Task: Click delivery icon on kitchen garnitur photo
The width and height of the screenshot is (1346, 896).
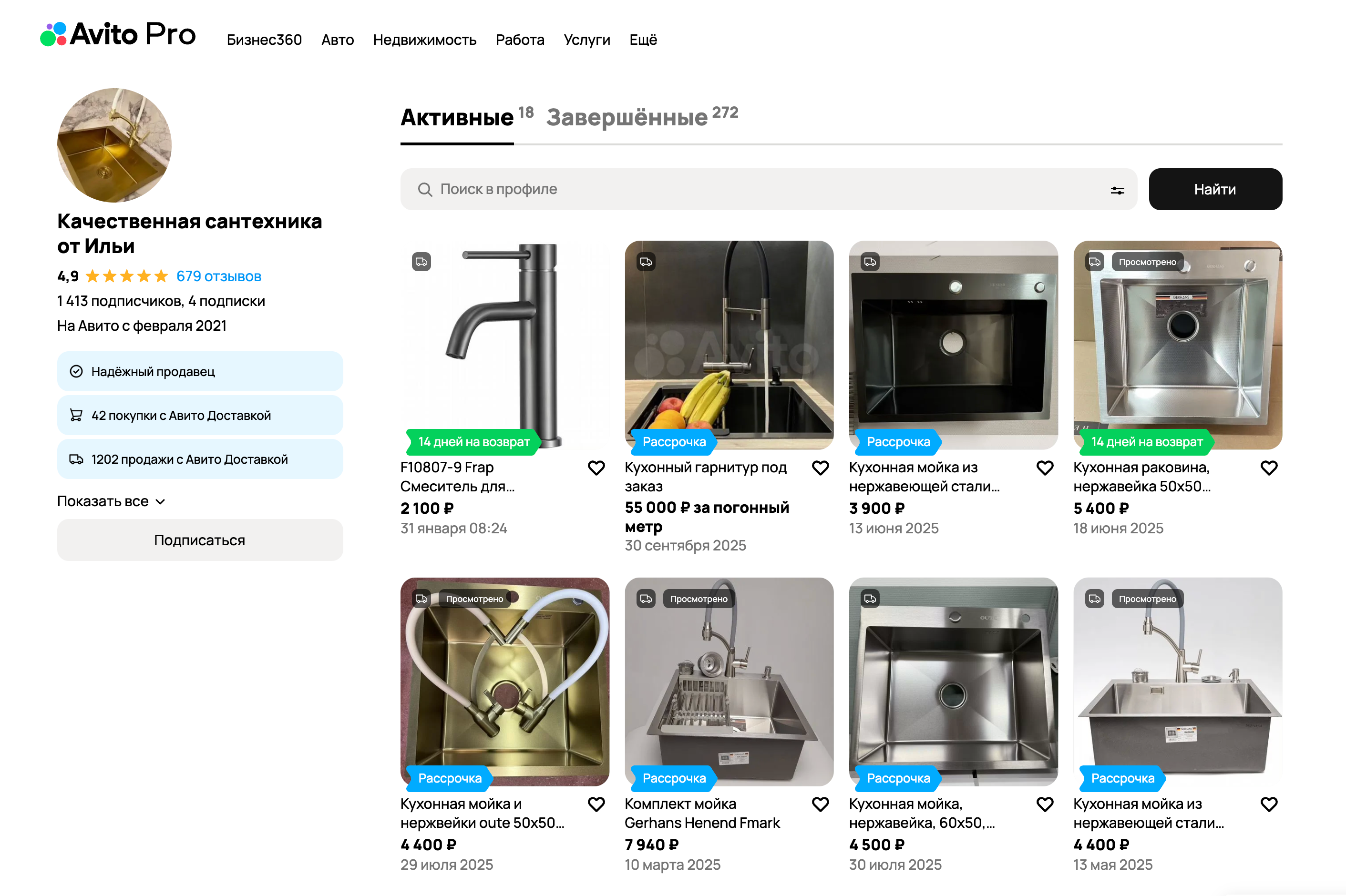Action: click(646, 262)
